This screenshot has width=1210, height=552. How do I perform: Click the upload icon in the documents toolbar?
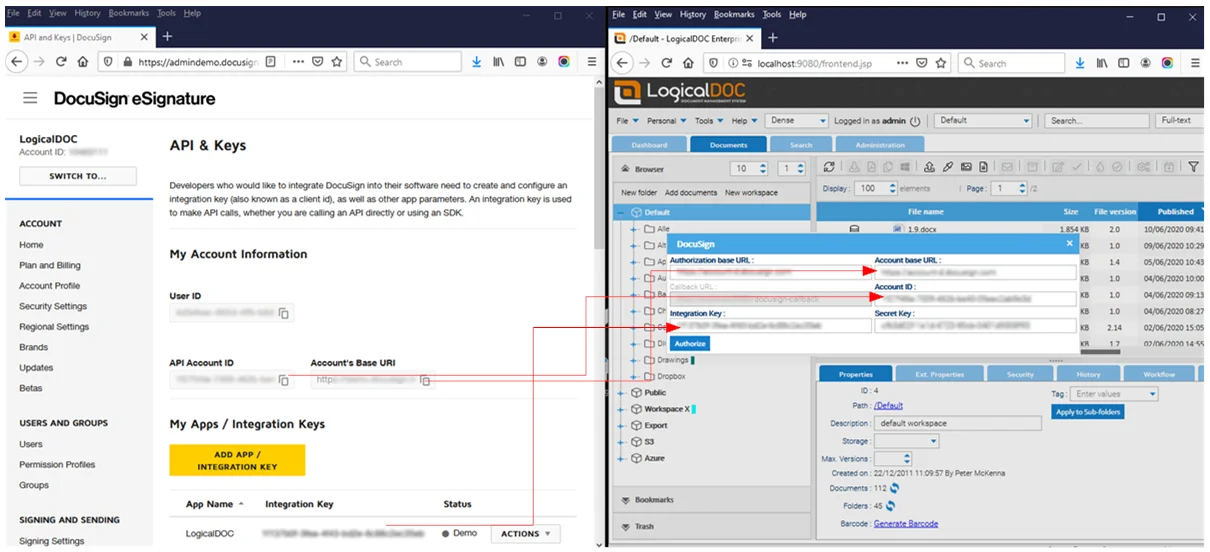coord(928,167)
